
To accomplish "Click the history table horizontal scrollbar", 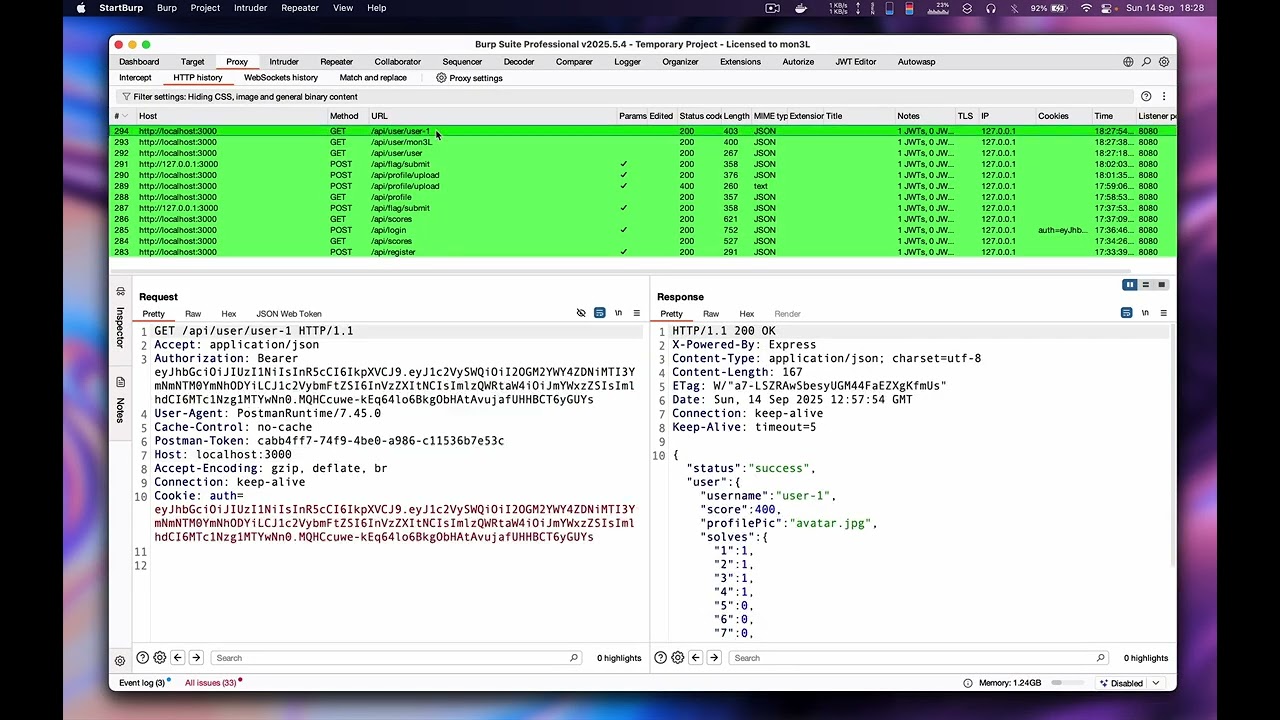I will (620, 270).
